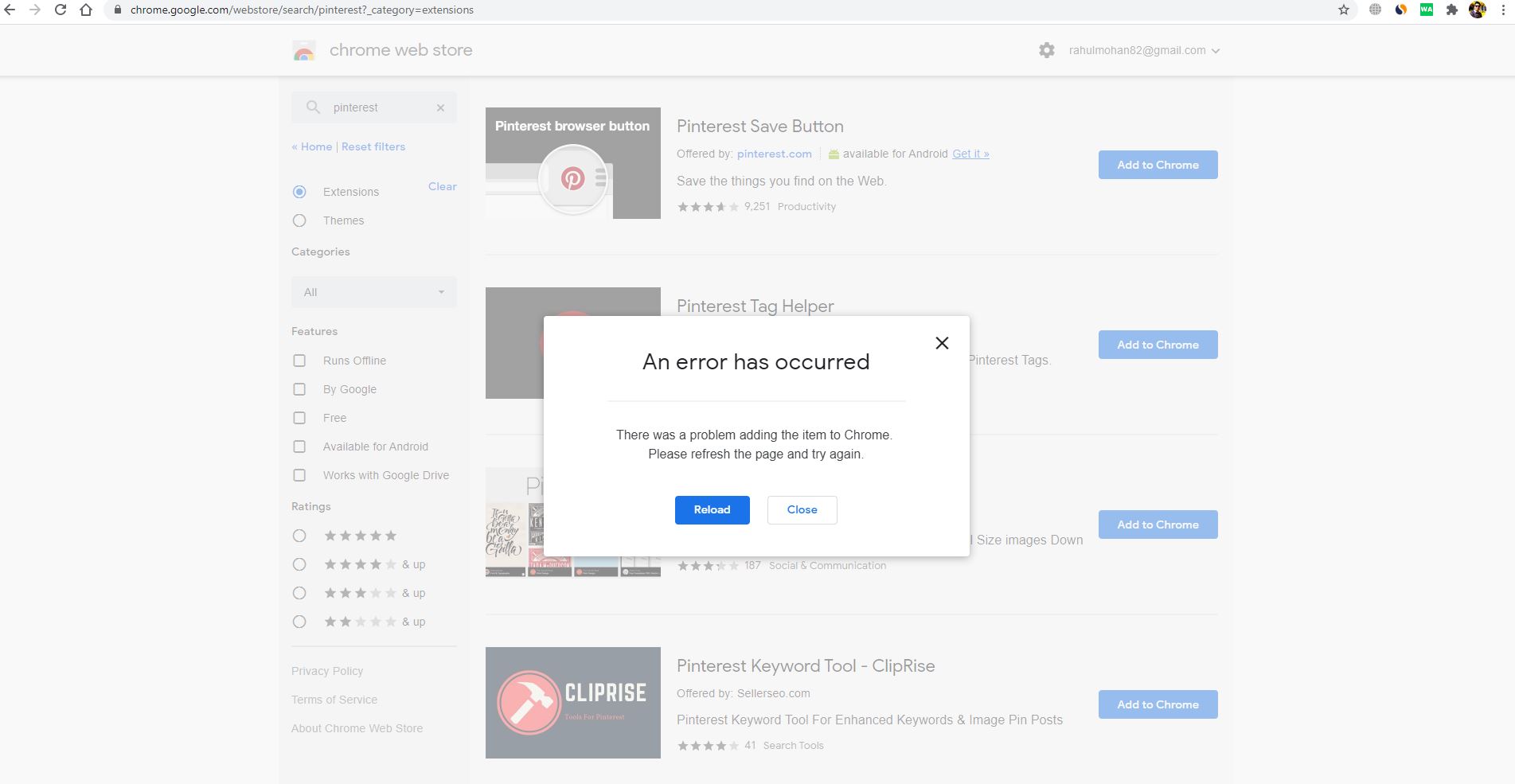
Task: Click the Chrome Web Store rainbow logo
Action: (x=304, y=50)
